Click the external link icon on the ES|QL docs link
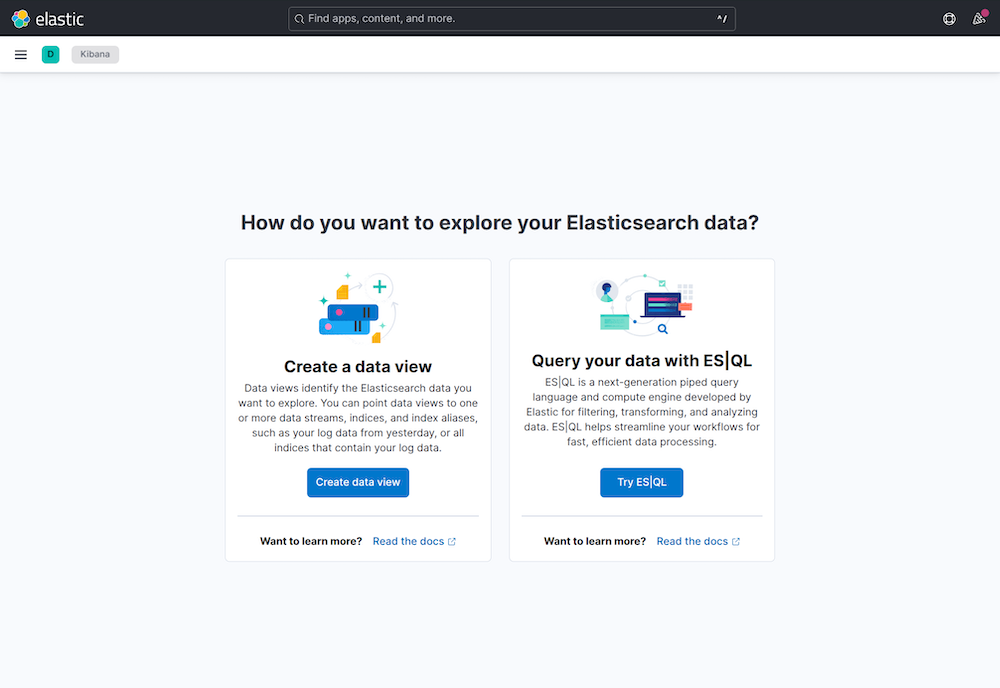 pos(735,541)
